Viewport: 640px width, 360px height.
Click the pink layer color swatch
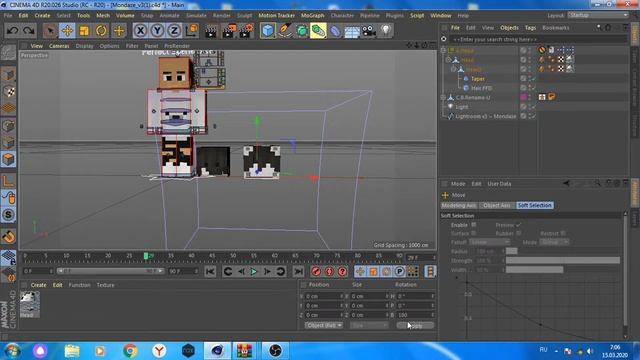[523, 97]
